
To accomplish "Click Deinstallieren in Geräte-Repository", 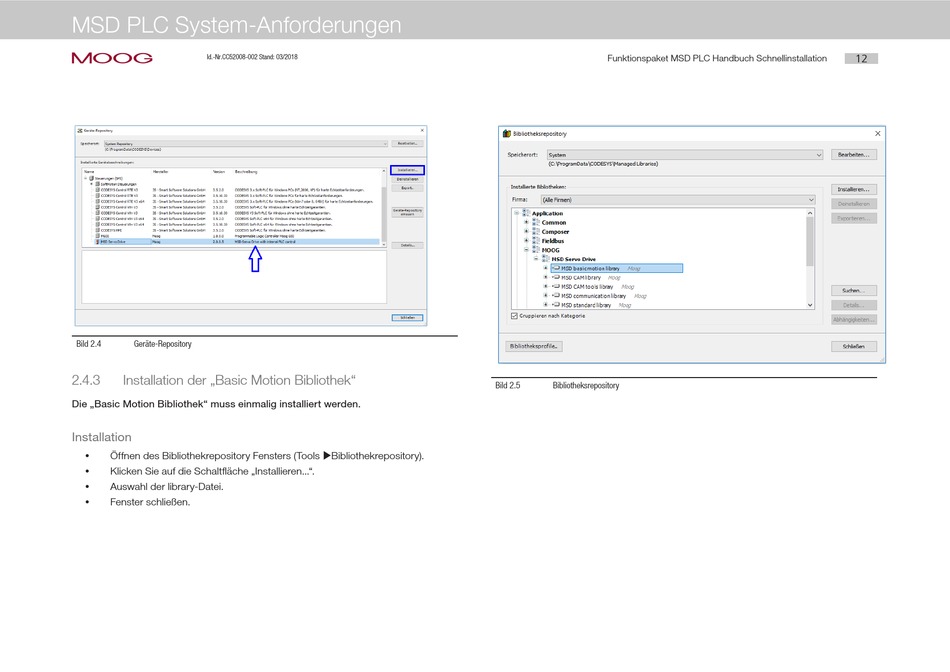I will point(407,179).
